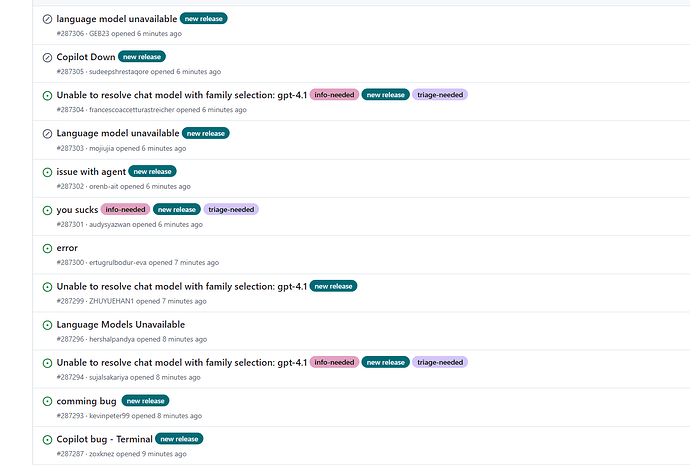The image size is (690, 465).
Task: Click new release label beside Copilot bug - Terminal
Action: pyautogui.click(x=180, y=439)
